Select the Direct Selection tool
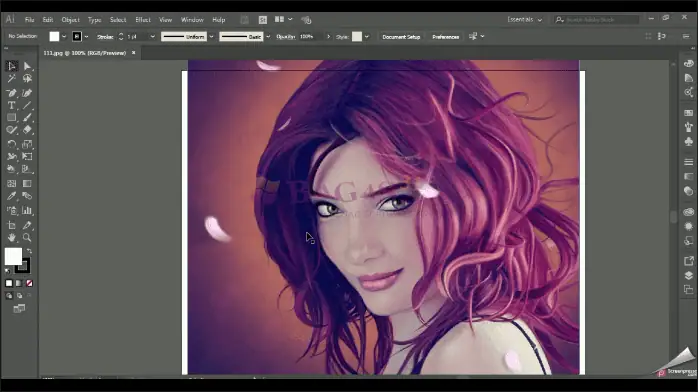The image size is (698, 392). [27, 66]
